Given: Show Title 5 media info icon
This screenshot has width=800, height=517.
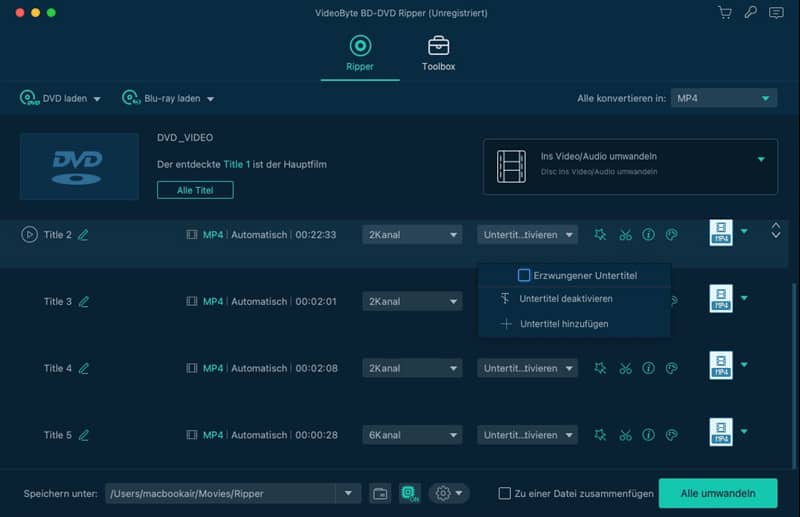Looking at the screenshot, I should (x=648, y=435).
